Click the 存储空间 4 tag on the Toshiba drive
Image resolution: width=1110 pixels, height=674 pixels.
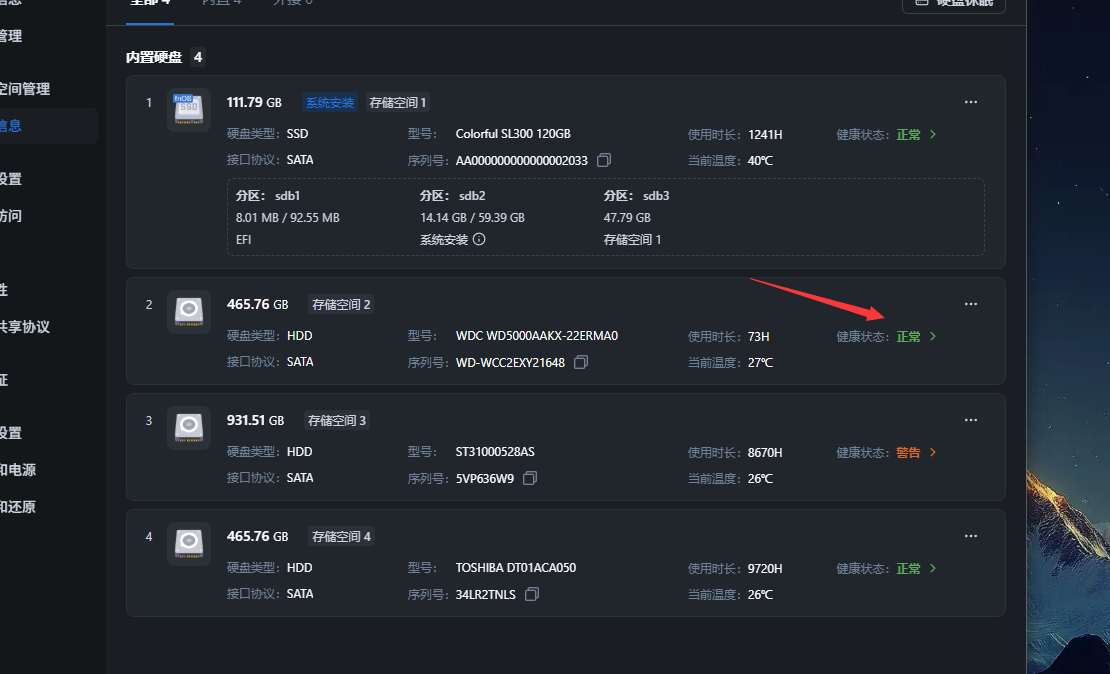point(341,536)
